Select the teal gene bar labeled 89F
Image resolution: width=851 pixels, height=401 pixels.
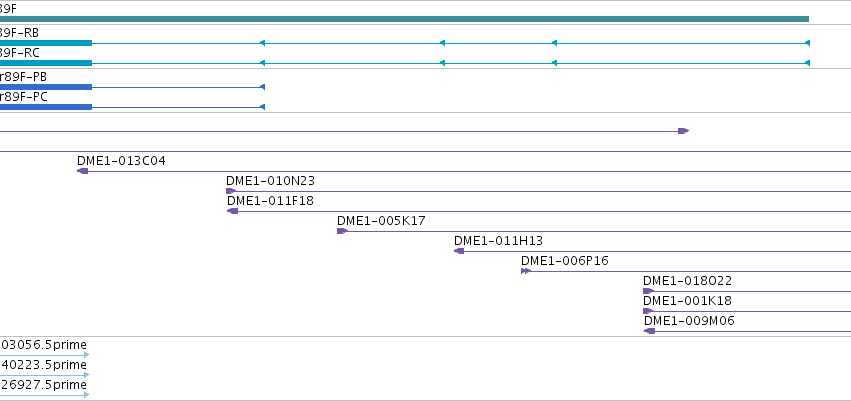point(404,19)
